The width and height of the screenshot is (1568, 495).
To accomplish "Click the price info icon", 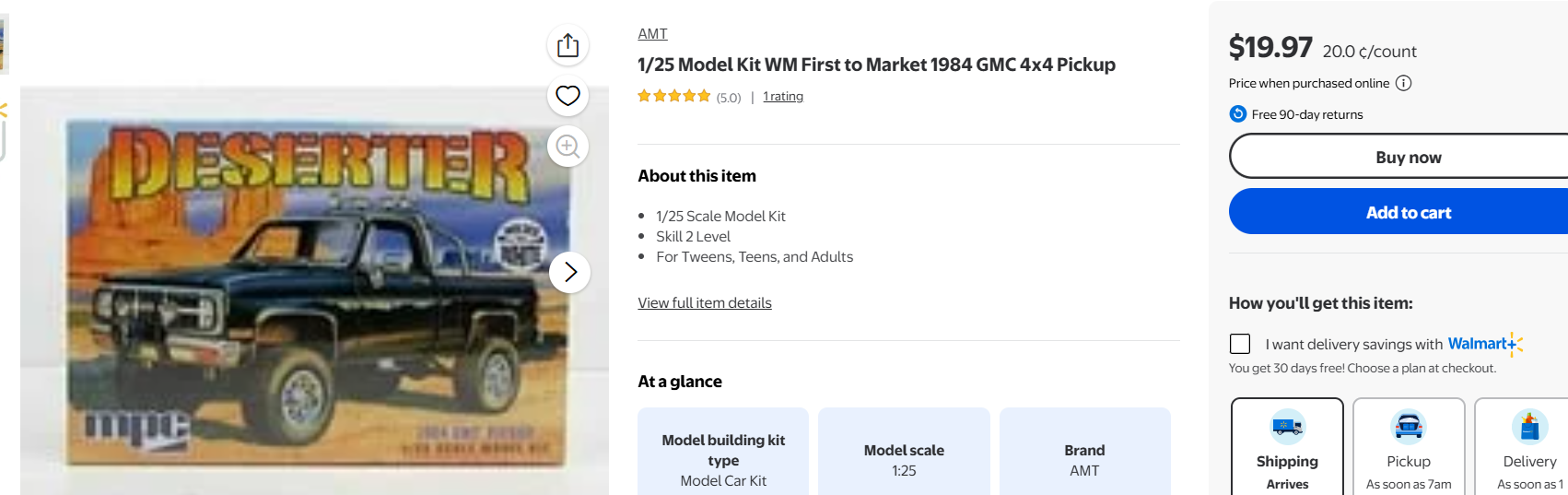I will tap(1403, 83).
